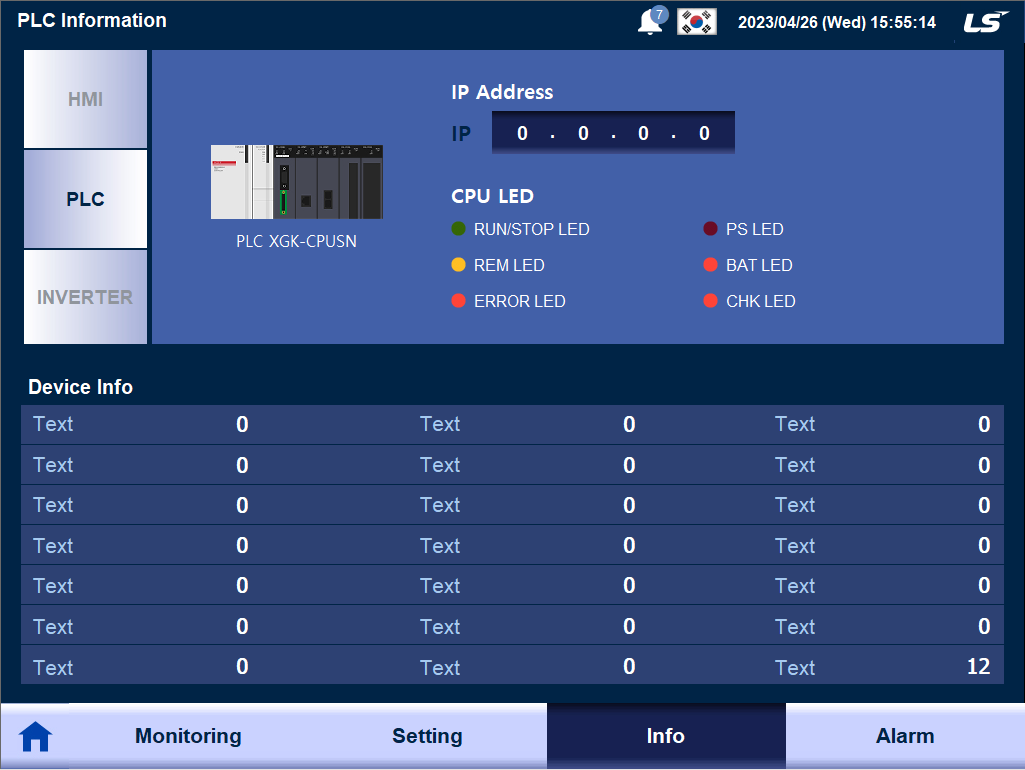Click the IP address input field

point(612,132)
